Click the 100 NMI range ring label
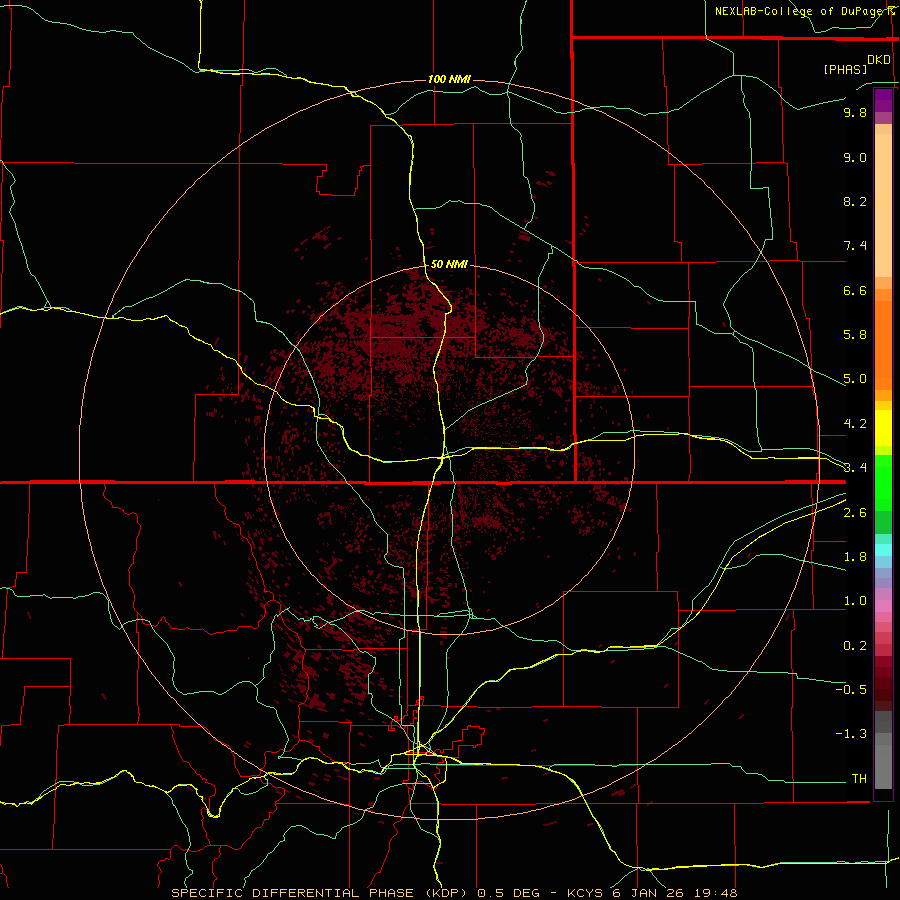The image size is (900, 900). click(x=449, y=79)
